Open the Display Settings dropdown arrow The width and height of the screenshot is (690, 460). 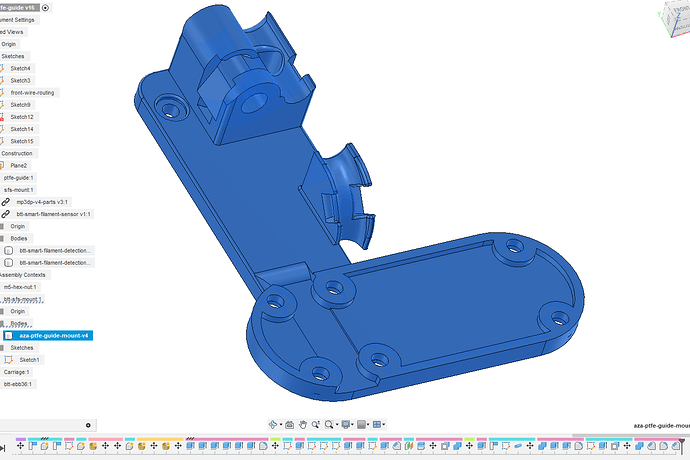(x=352, y=424)
